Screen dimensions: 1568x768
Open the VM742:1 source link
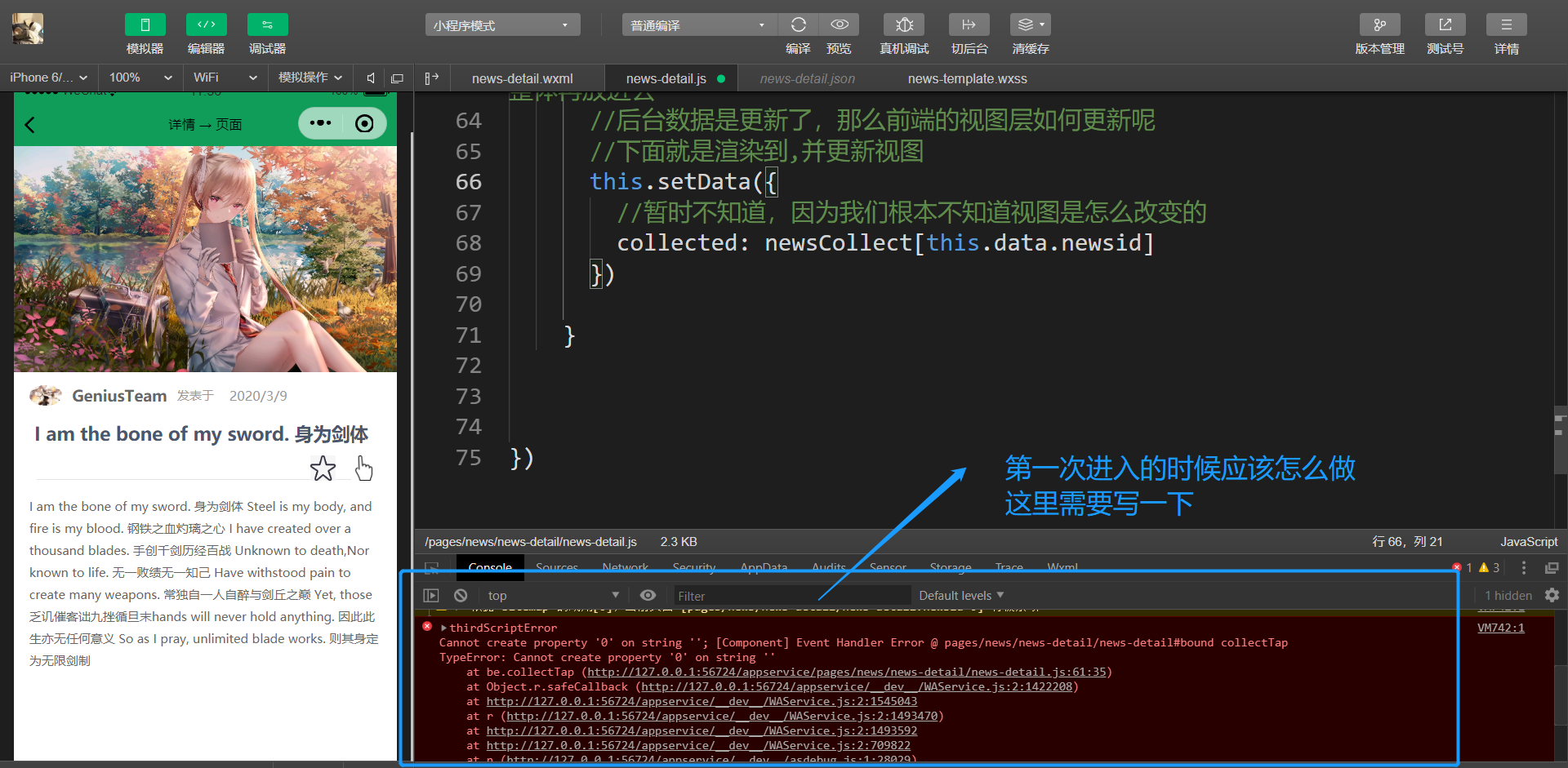pos(1500,628)
